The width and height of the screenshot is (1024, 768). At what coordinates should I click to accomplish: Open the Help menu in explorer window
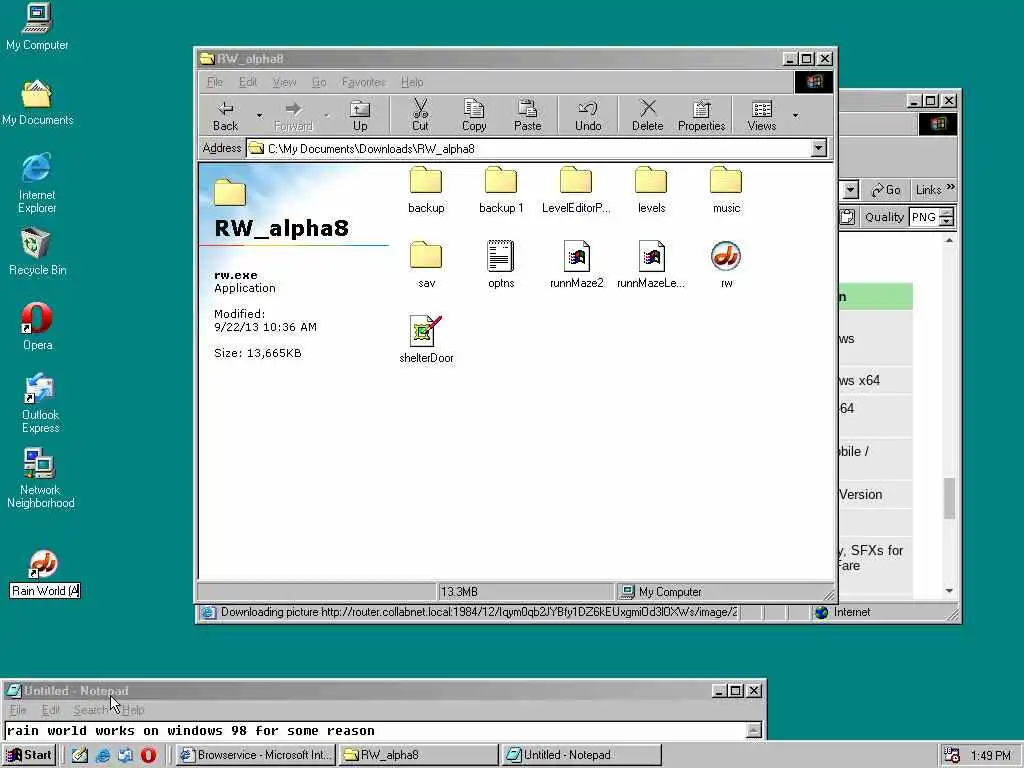tap(412, 82)
